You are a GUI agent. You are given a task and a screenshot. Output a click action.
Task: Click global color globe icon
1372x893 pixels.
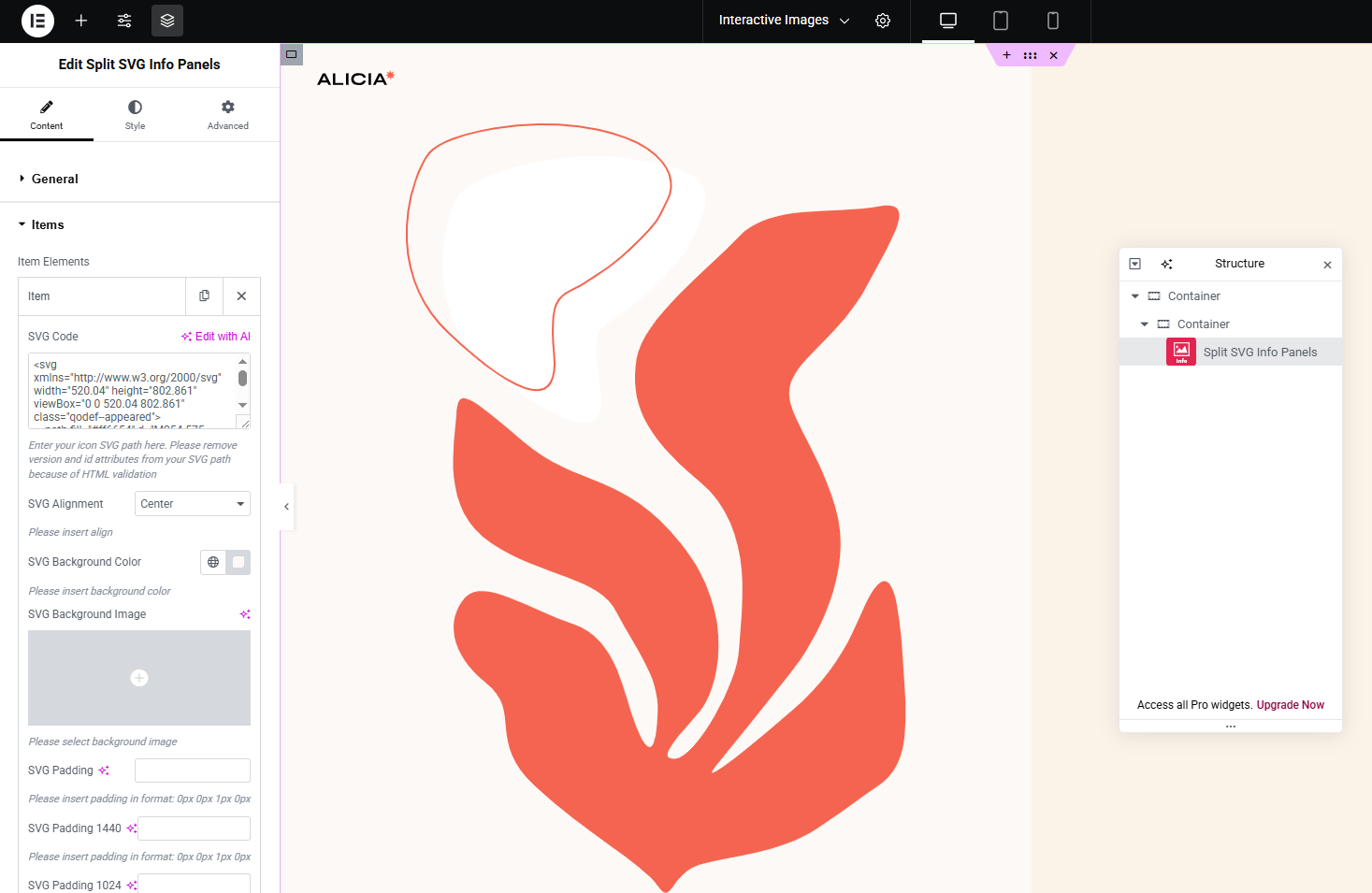(213, 562)
